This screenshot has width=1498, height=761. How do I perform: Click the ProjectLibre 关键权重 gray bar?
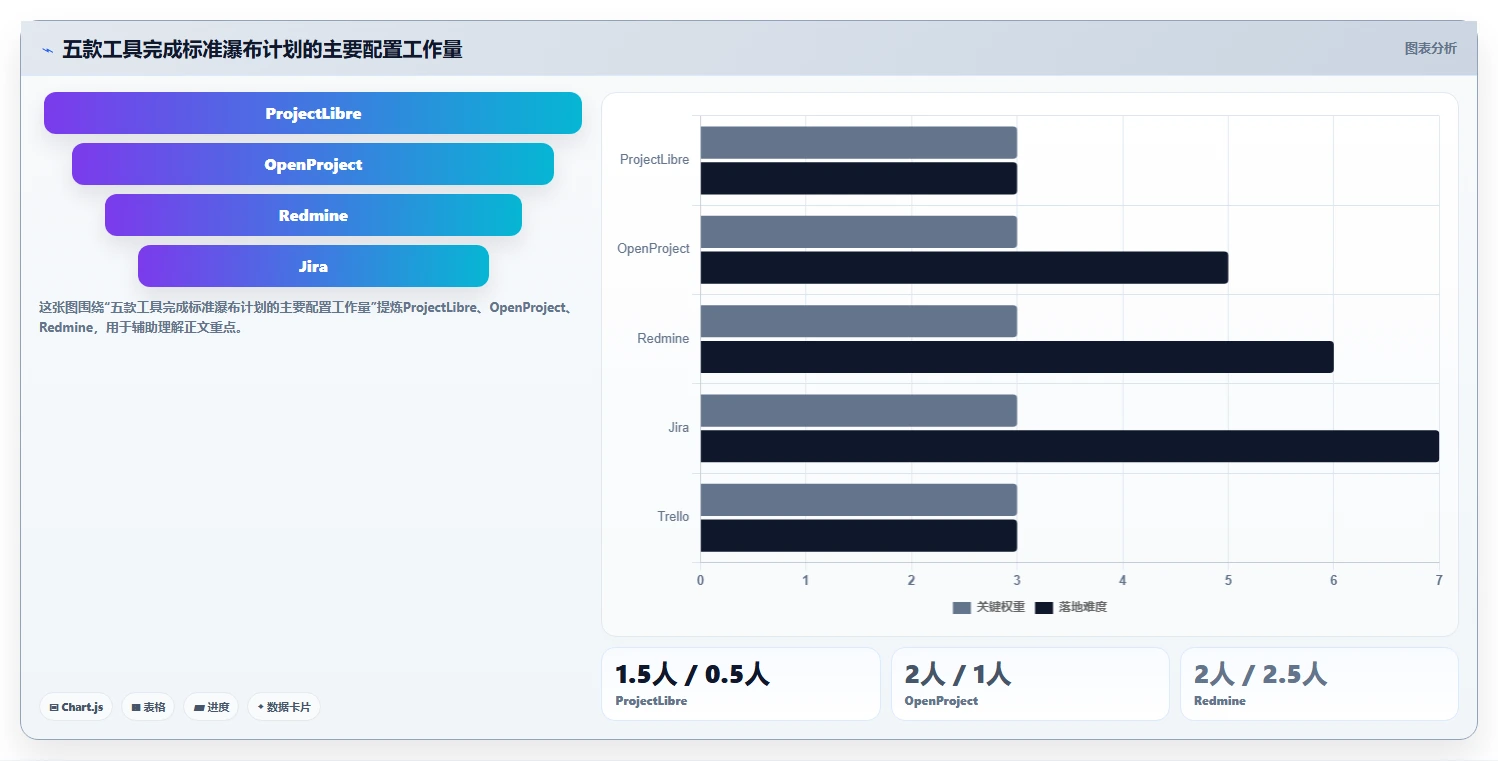858,142
